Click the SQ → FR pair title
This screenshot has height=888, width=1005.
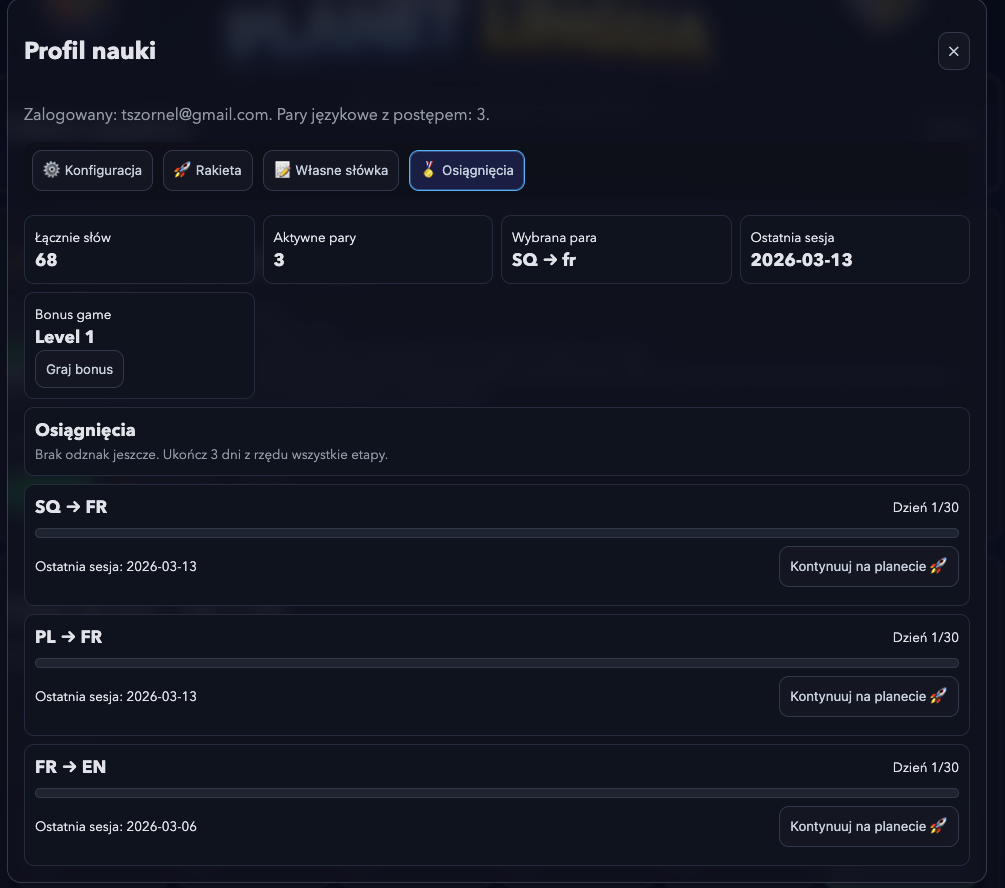(71, 507)
